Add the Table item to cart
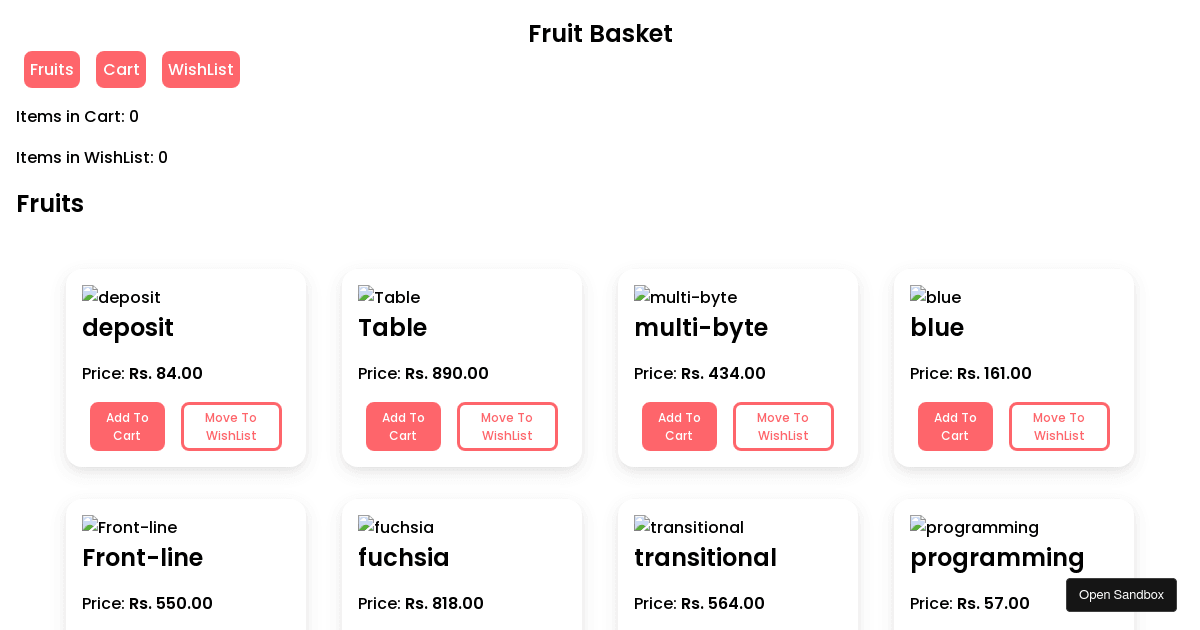The width and height of the screenshot is (1200, 630). [x=403, y=426]
